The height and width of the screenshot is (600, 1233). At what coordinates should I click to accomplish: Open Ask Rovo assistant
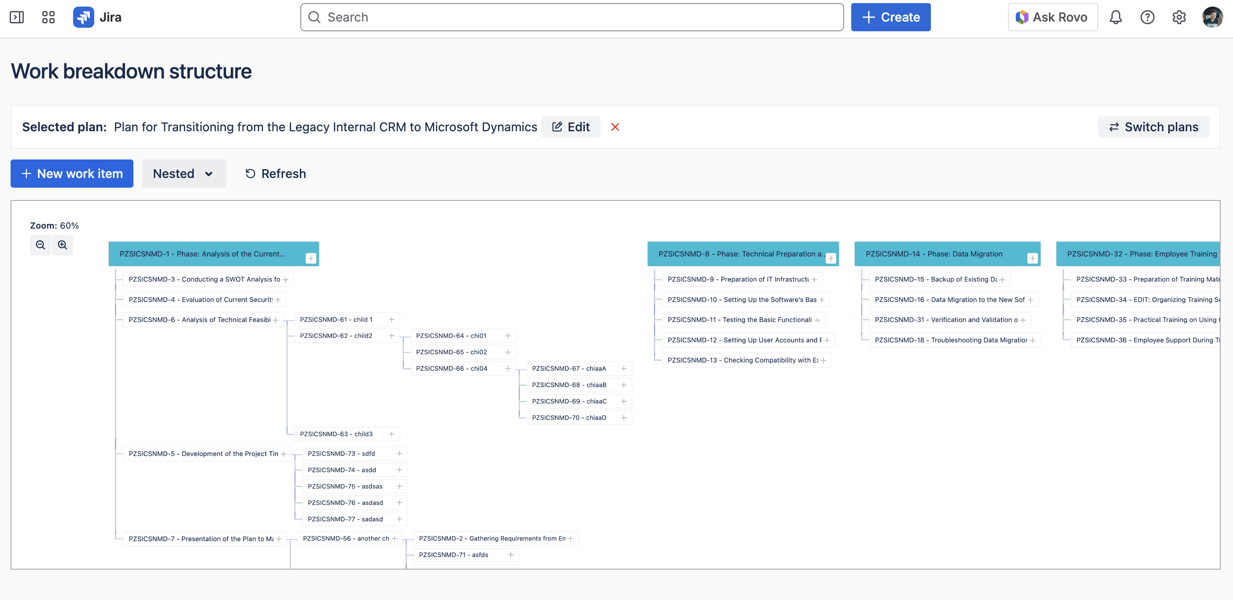tap(1052, 17)
